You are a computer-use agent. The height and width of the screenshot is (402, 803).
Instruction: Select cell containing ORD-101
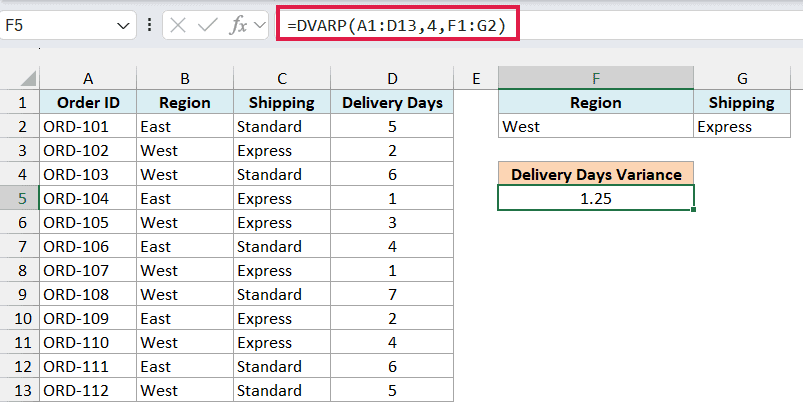pos(88,126)
